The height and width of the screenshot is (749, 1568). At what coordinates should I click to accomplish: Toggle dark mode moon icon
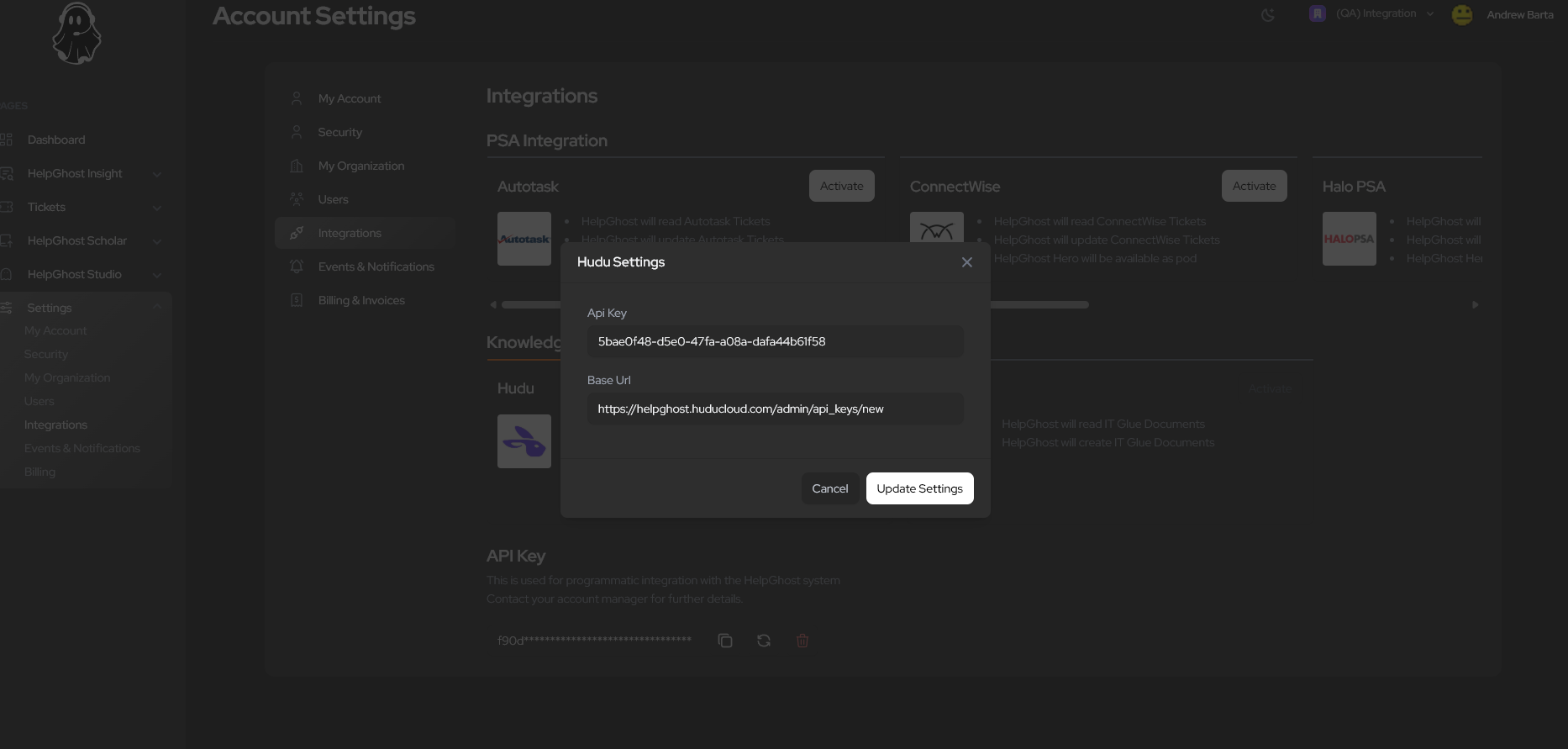(1268, 15)
